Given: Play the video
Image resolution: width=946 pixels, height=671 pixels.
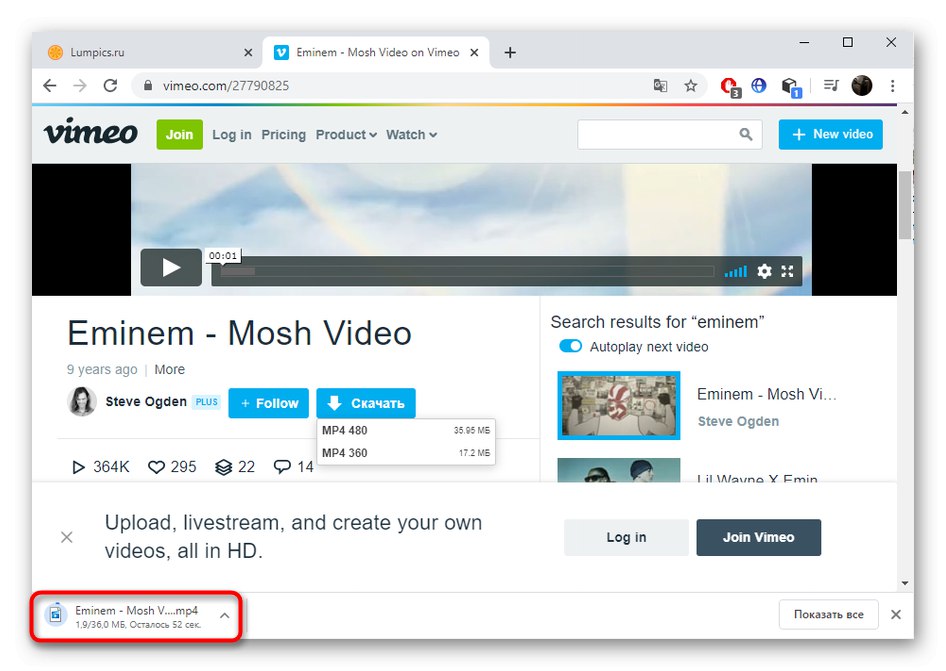Looking at the screenshot, I should [x=171, y=267].
